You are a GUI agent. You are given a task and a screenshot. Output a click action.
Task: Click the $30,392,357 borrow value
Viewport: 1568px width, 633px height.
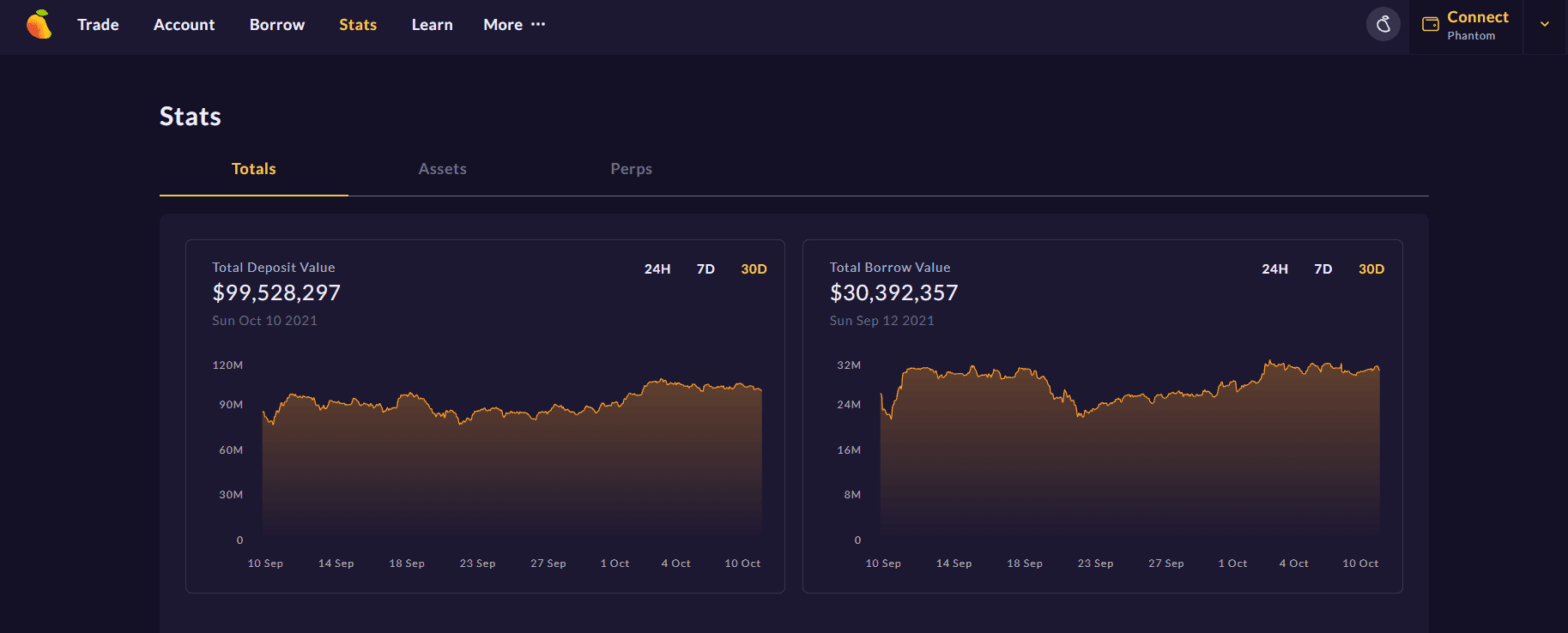893,293
